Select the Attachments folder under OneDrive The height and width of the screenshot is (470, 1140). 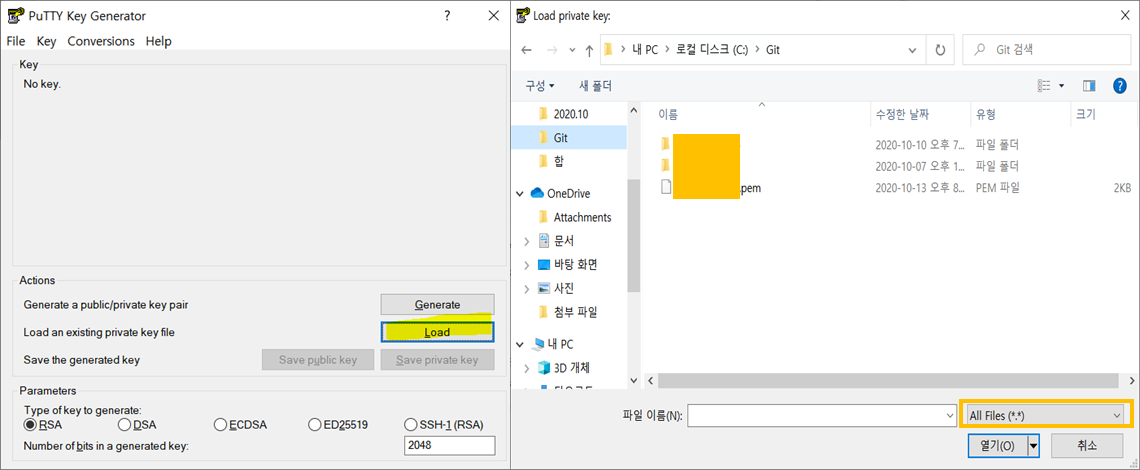[x=575, y=217]
